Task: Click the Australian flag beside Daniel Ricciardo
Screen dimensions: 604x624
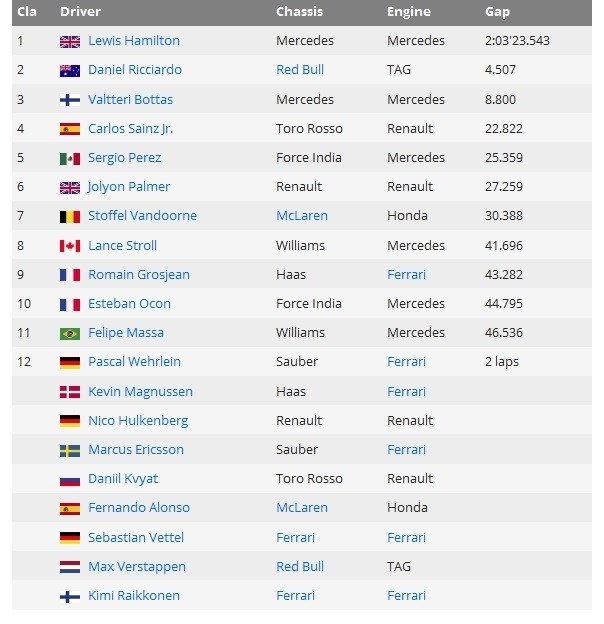Action: [70, 70]
